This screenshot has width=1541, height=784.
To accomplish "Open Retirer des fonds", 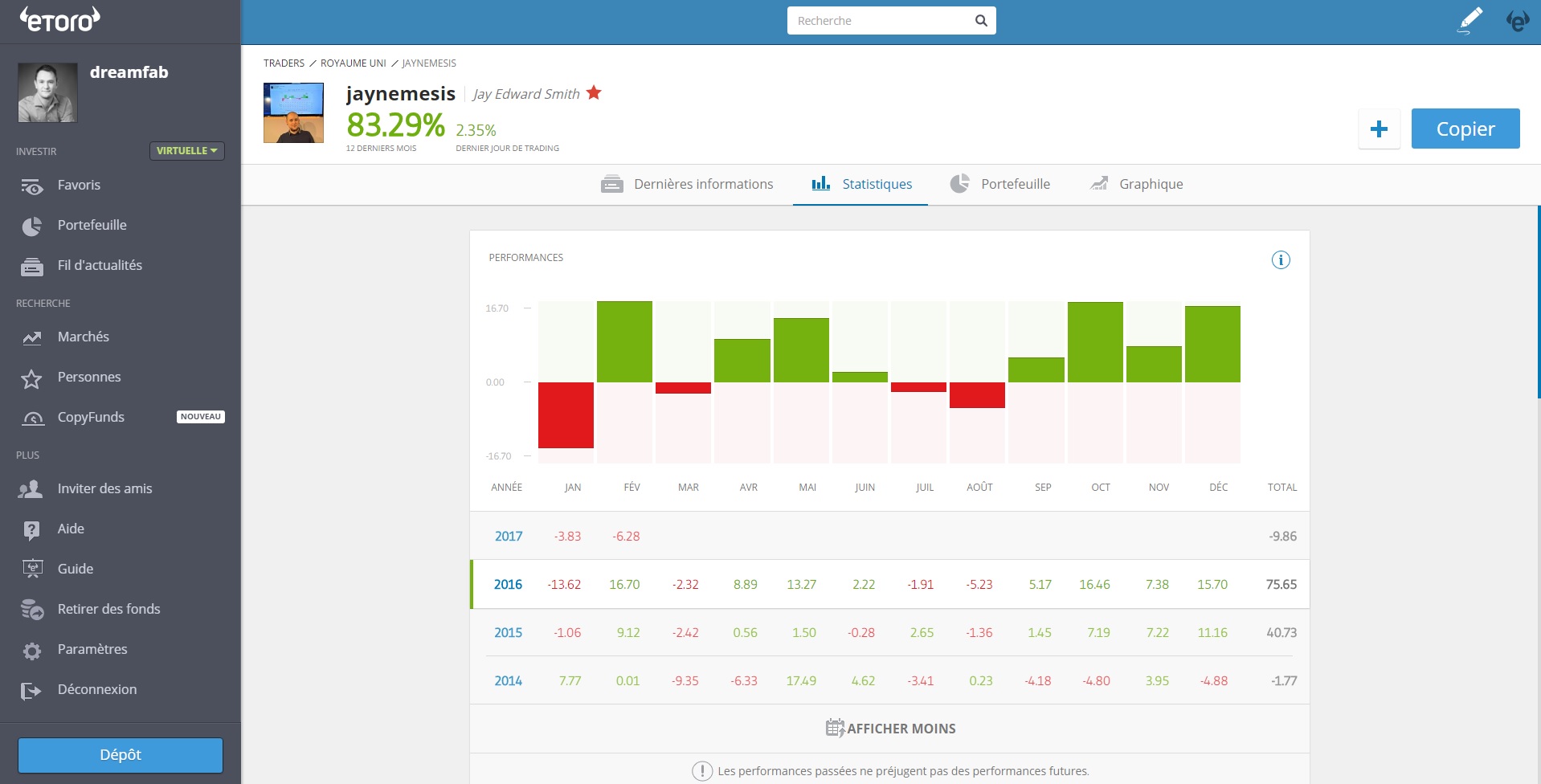I will (108, 609).
